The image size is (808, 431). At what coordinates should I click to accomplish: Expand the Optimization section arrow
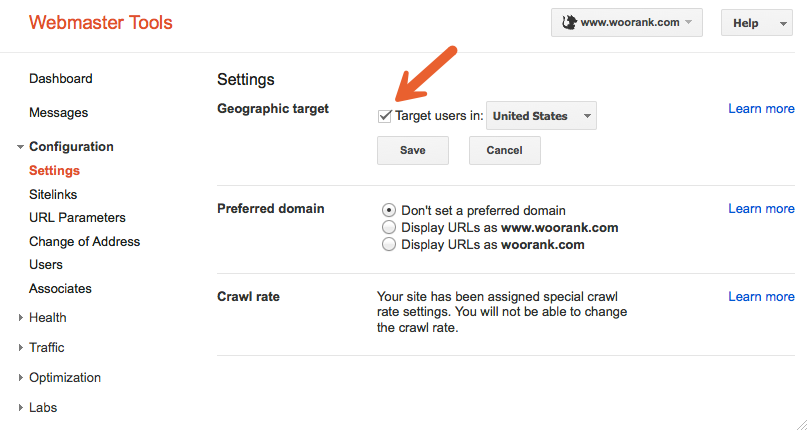coord(21,377)
